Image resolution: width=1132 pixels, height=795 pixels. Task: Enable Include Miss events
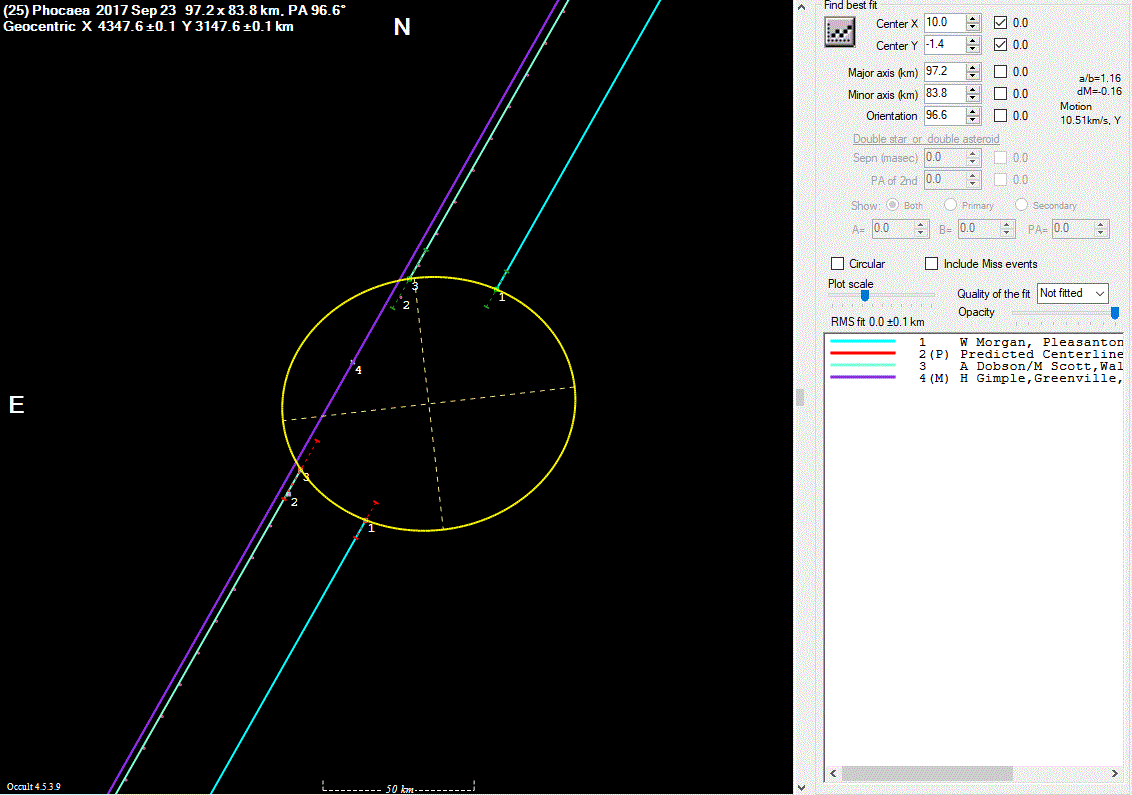point(932,264)
